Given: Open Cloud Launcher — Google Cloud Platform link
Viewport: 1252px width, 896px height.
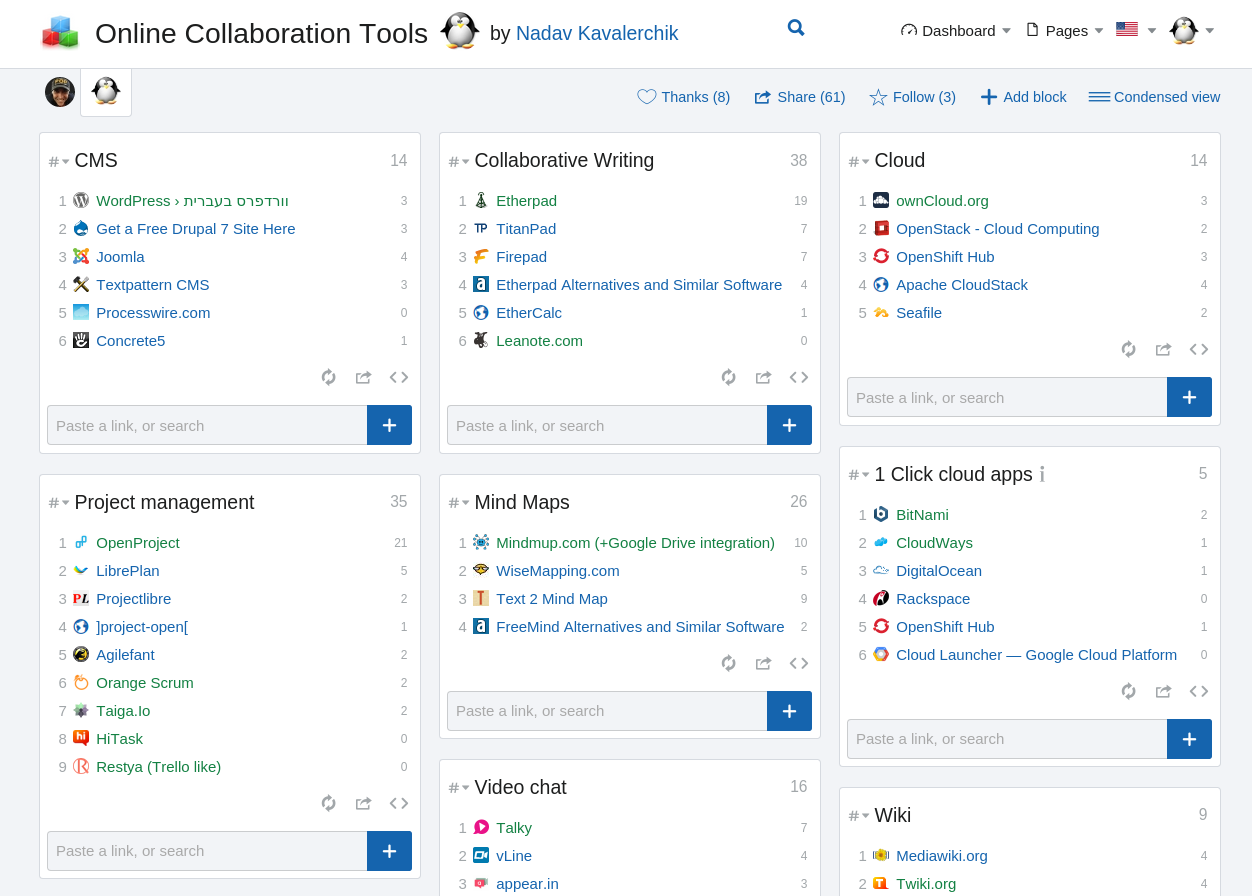Looking at the screenshot, I should (1036, 655).
